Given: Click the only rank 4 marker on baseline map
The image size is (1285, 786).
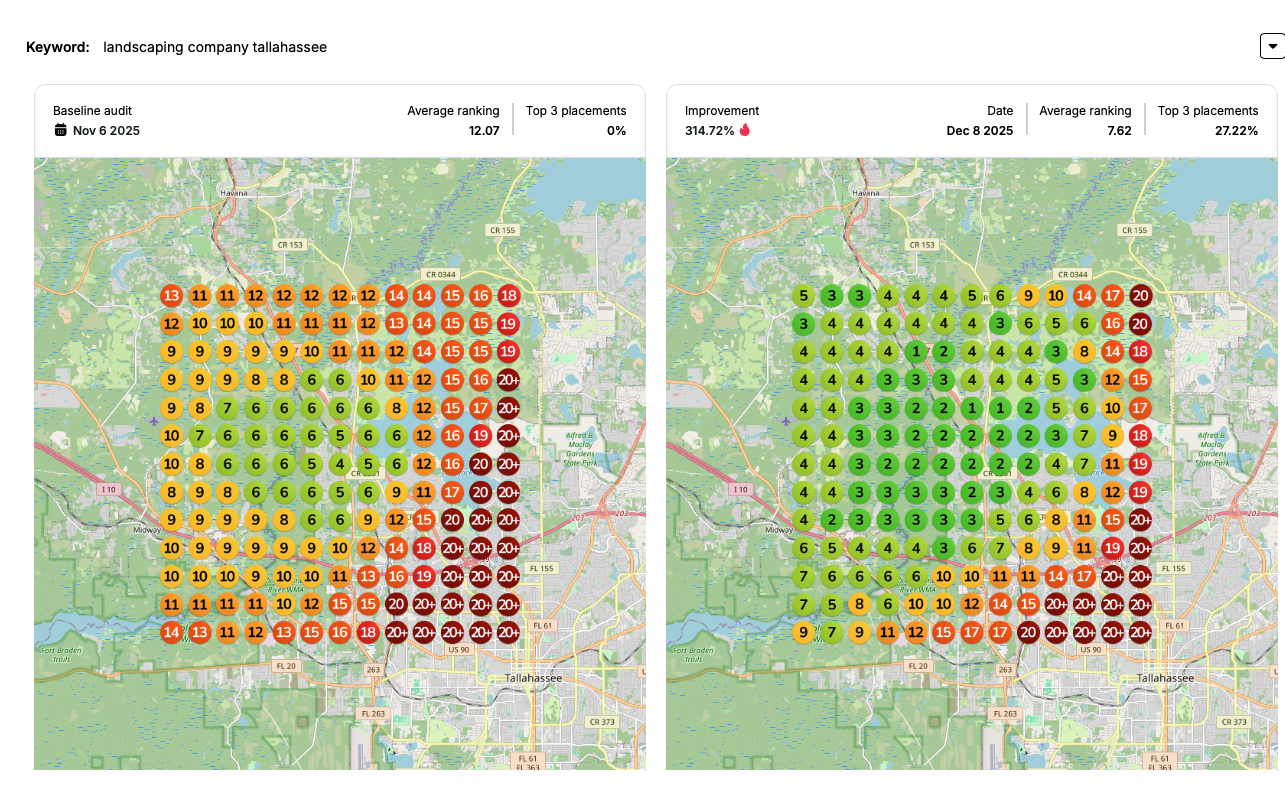Looking at the screenshot, I should (x=340, y=464).
